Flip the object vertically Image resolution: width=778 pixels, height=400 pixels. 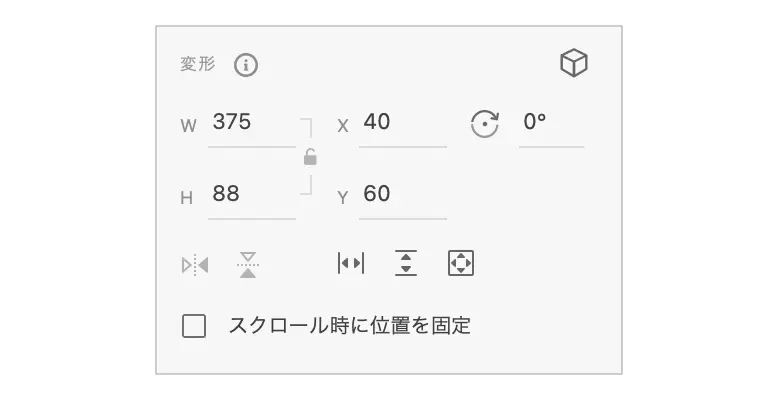(248, 264)
